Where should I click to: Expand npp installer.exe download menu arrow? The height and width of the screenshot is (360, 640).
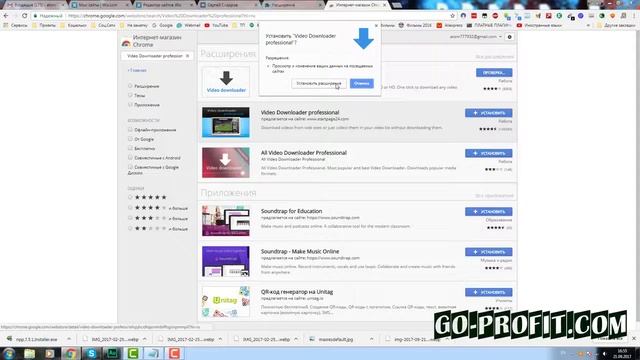coord(69,339)
